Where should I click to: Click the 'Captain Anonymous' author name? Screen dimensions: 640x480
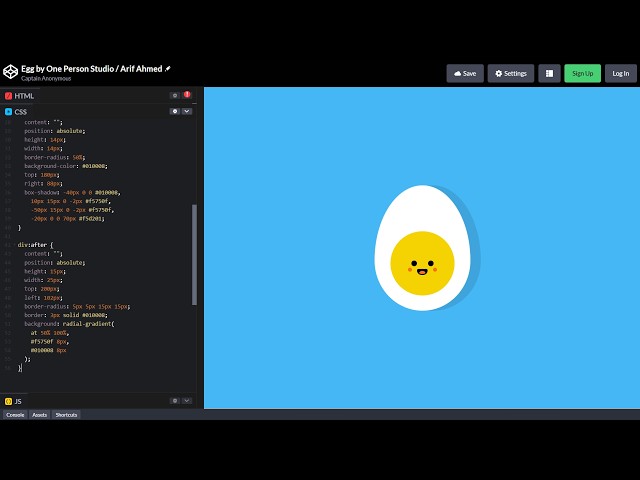pos(46,78)
